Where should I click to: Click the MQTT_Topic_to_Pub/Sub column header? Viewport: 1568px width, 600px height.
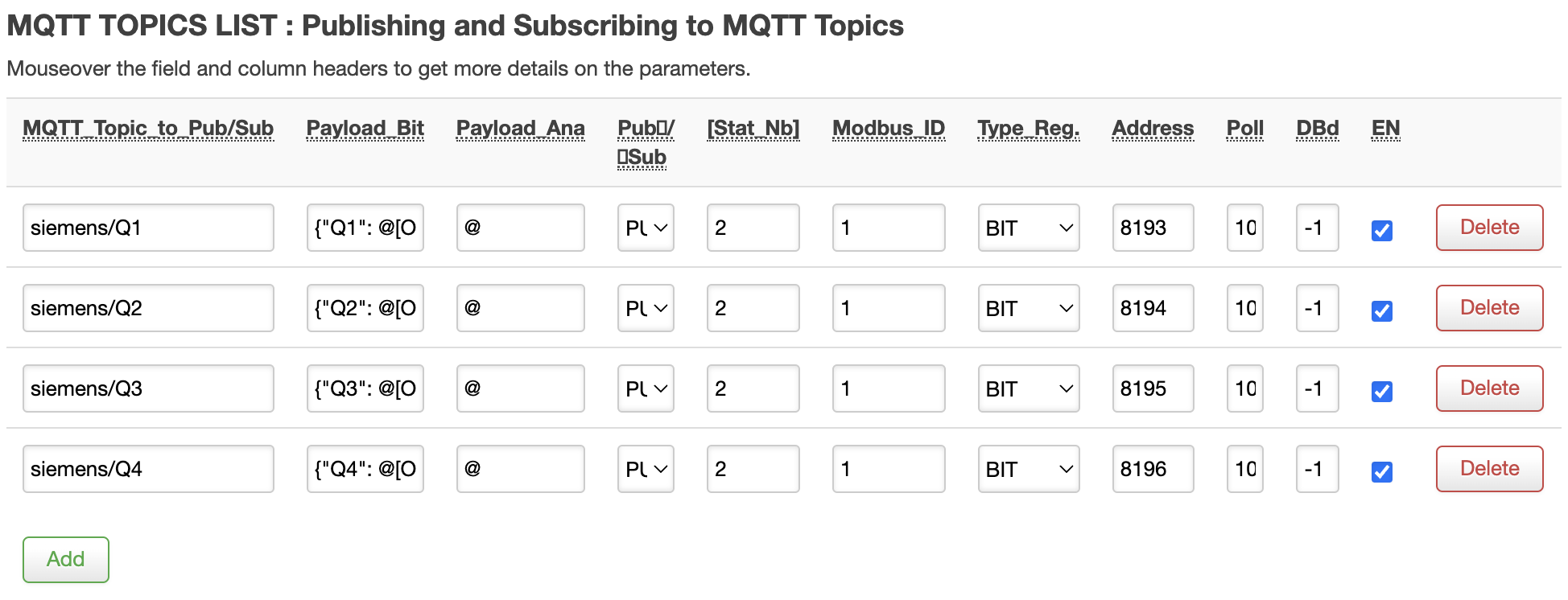point(148,129)
